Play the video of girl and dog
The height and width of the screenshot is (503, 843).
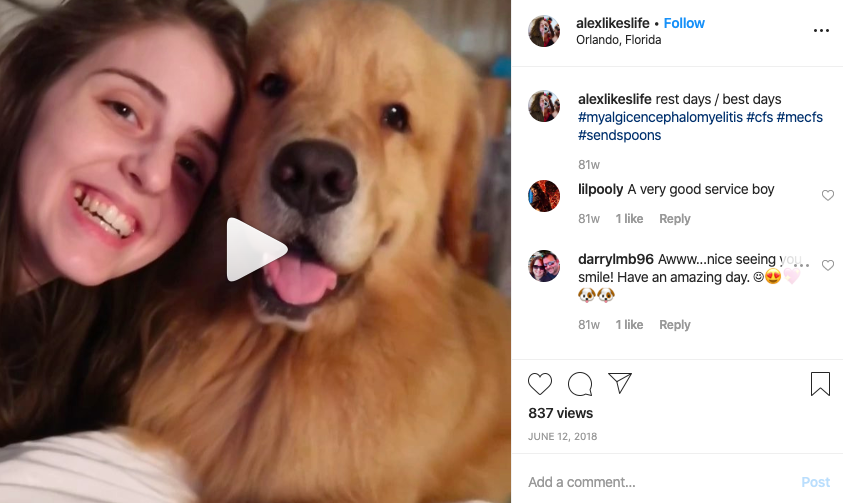(x=256, y=249)
